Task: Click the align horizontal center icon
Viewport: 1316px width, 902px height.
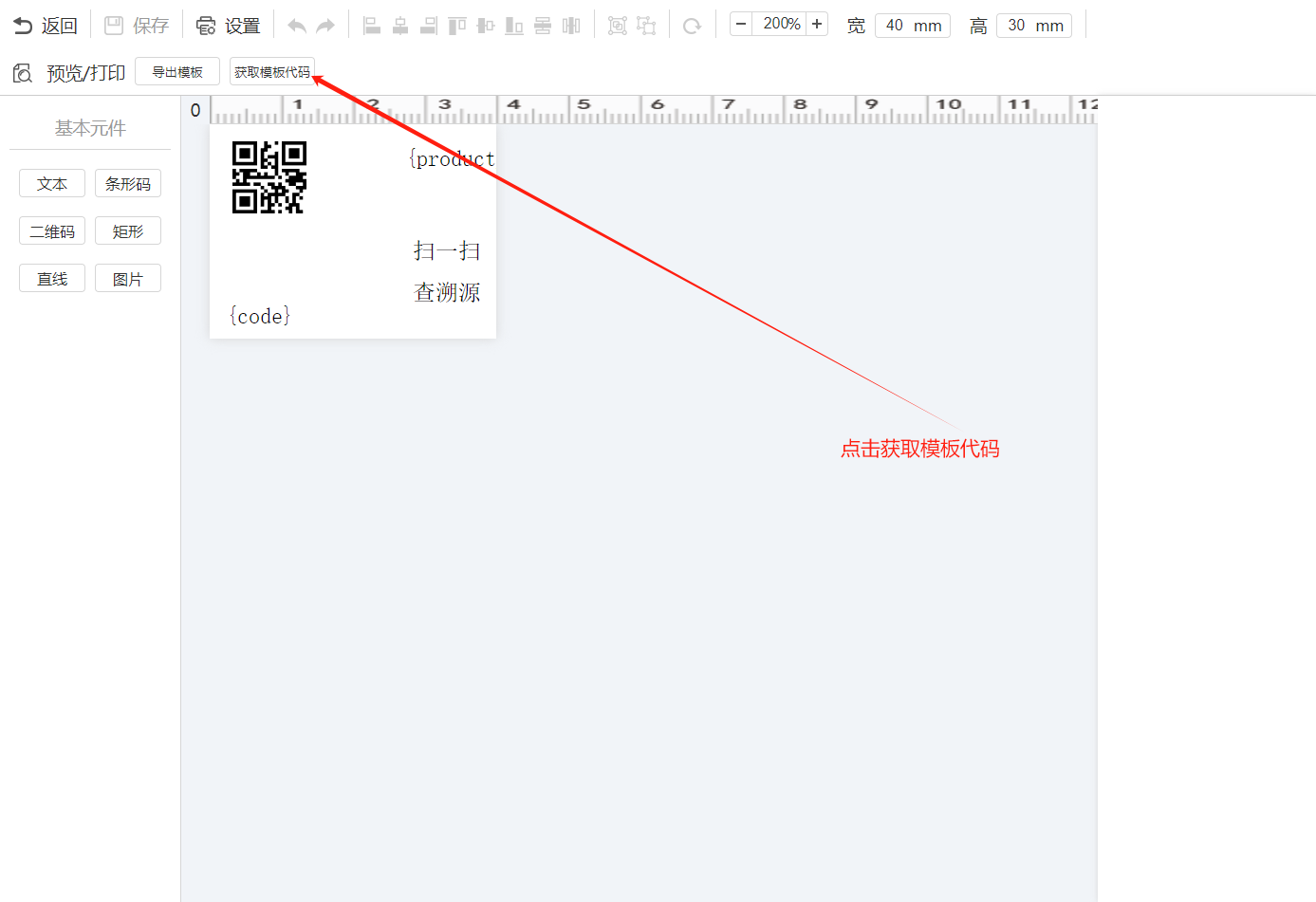Action: [400, 26]
